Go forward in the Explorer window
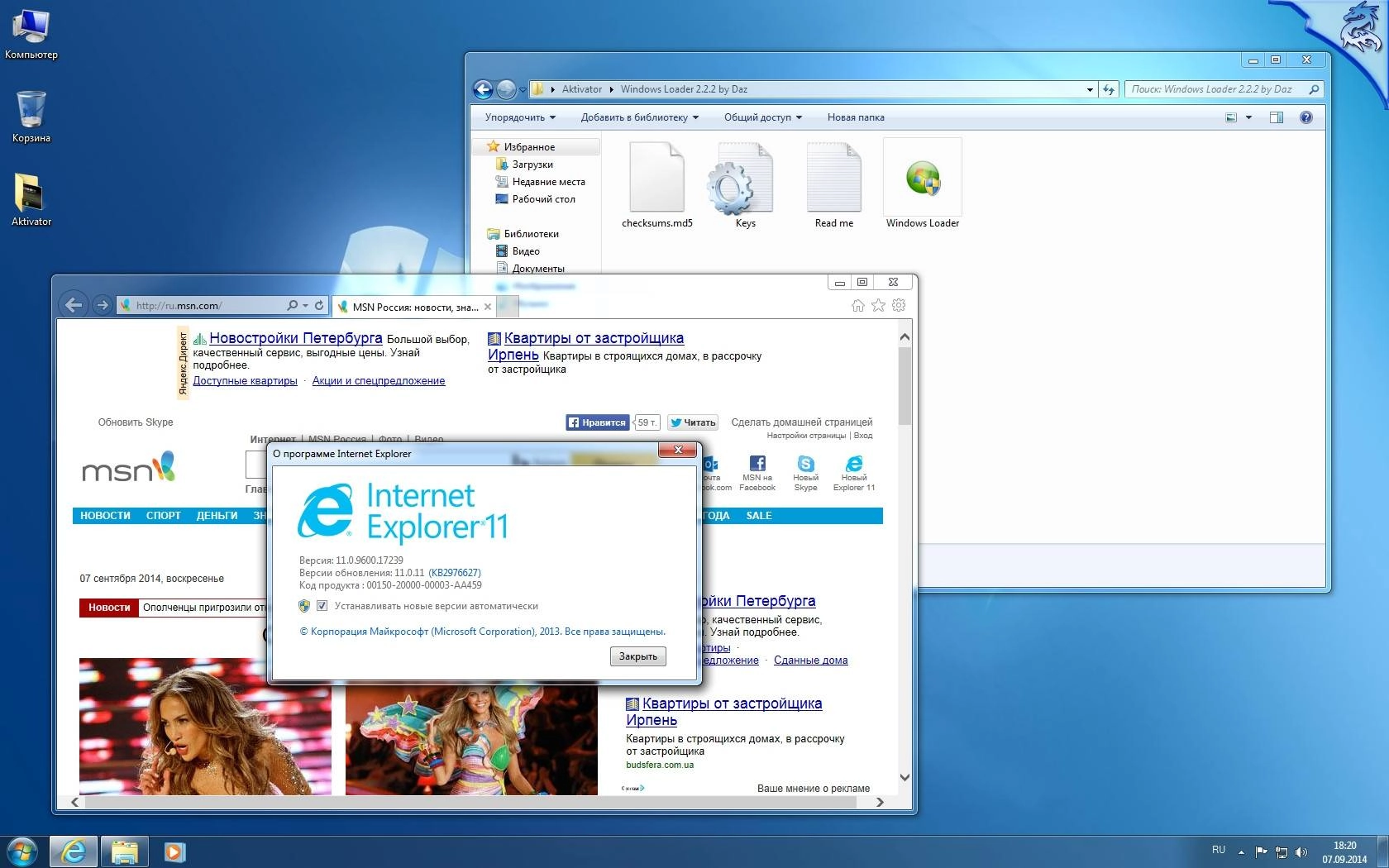Viewport: 1389px width, 868px height. (x=507, y=89)
